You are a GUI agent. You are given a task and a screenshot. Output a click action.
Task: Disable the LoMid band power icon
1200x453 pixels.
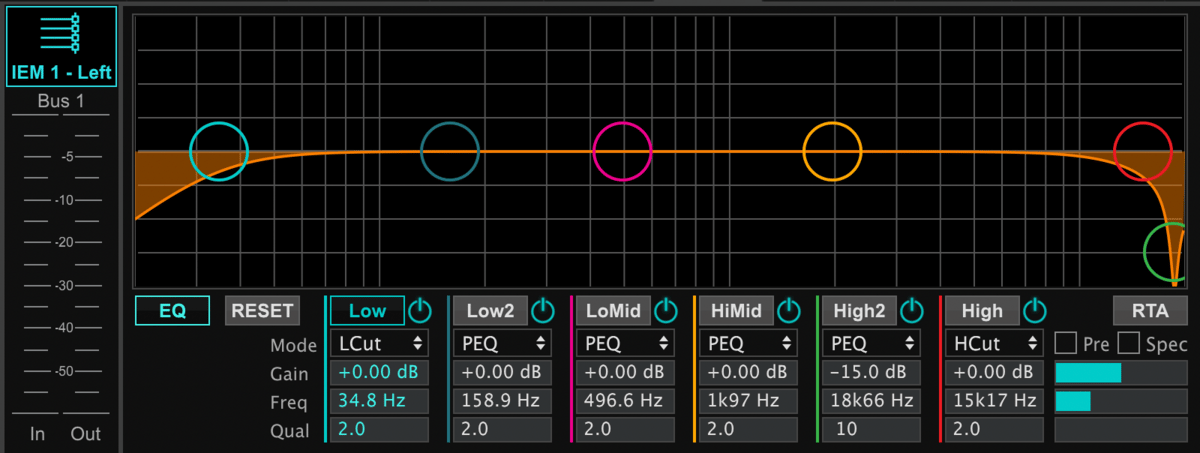(666, 311)
